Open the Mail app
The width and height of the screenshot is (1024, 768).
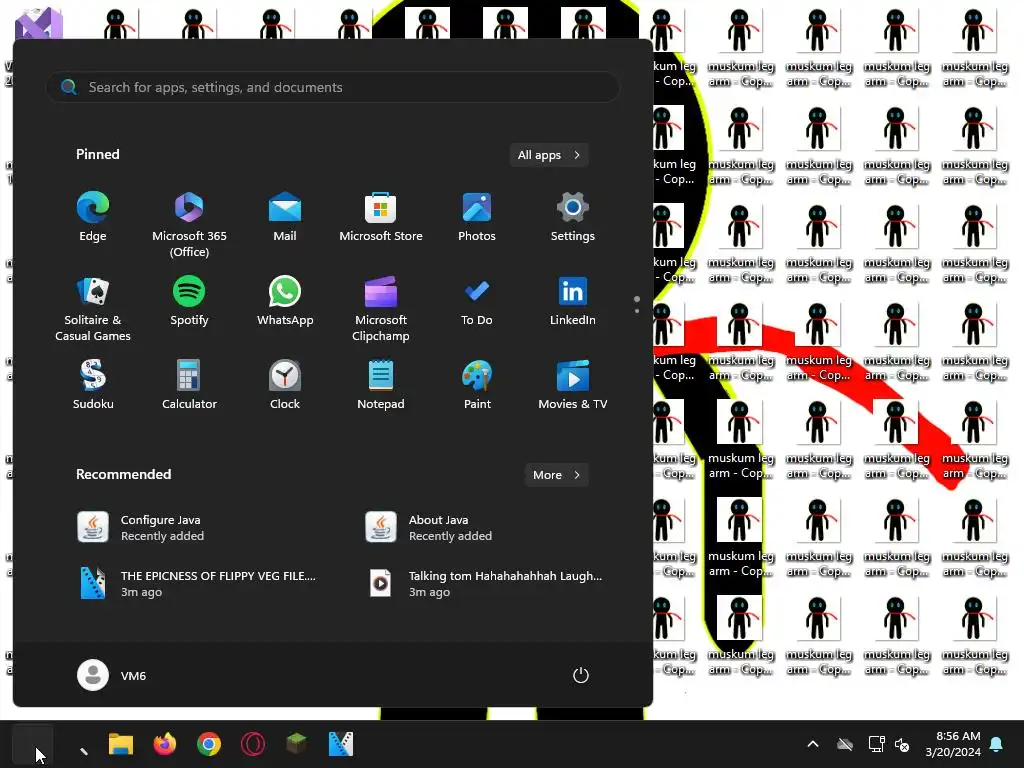(285, 217)
